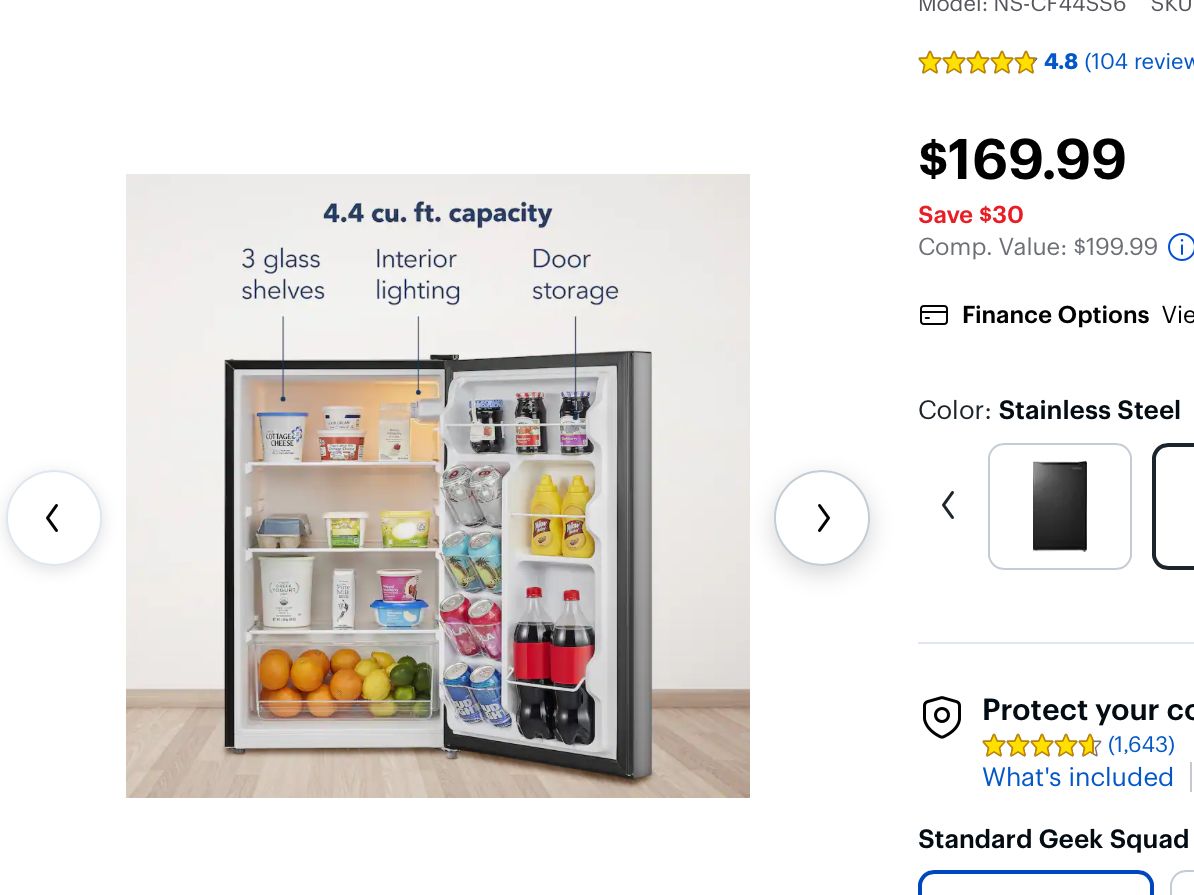Image resolution: width=1194 pixels, height=895 pixels.
Task: Click the link beside Finance Options
Action: tap(1178, 315)
